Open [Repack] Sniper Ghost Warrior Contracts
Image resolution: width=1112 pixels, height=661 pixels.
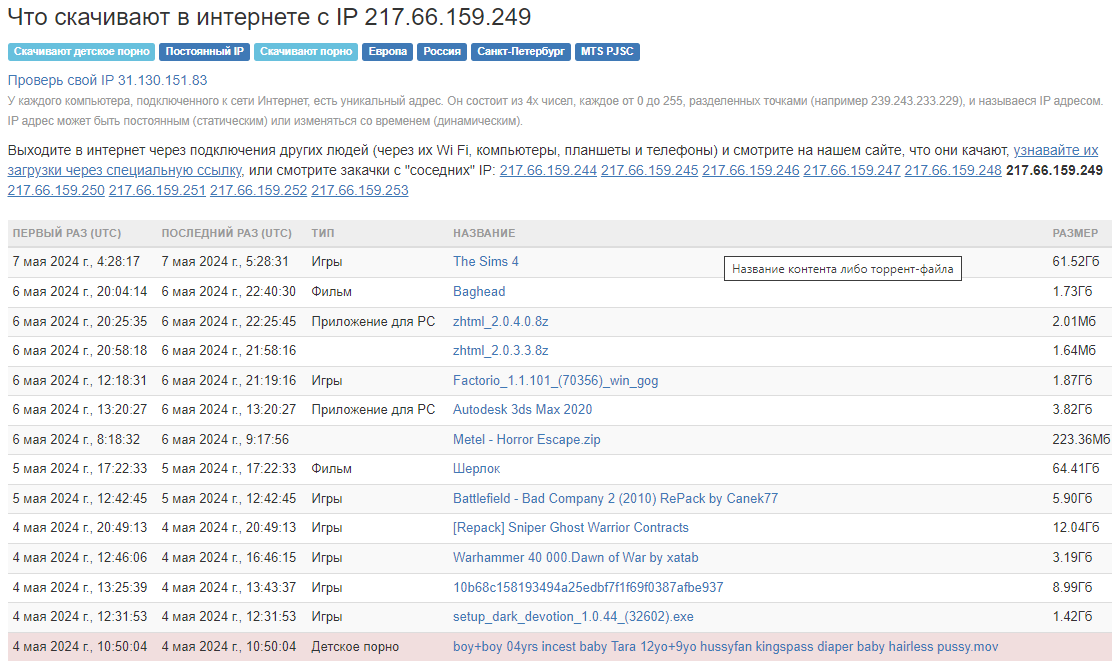coord(571,528)
